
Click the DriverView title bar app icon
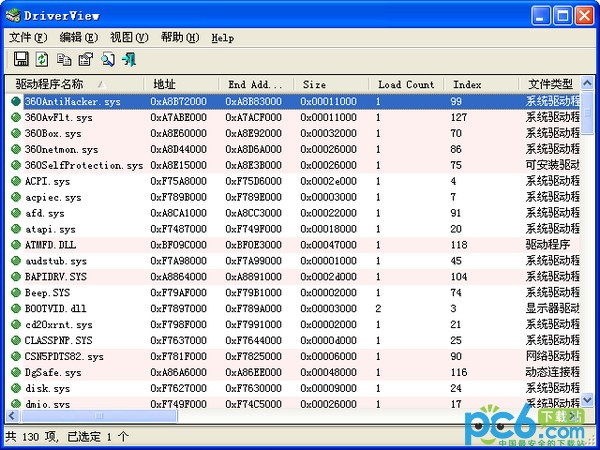(x=13, y=16)
